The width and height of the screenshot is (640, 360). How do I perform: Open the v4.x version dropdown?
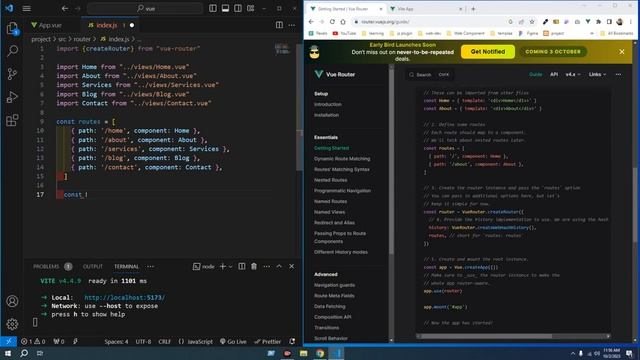[x=573, y=74]
